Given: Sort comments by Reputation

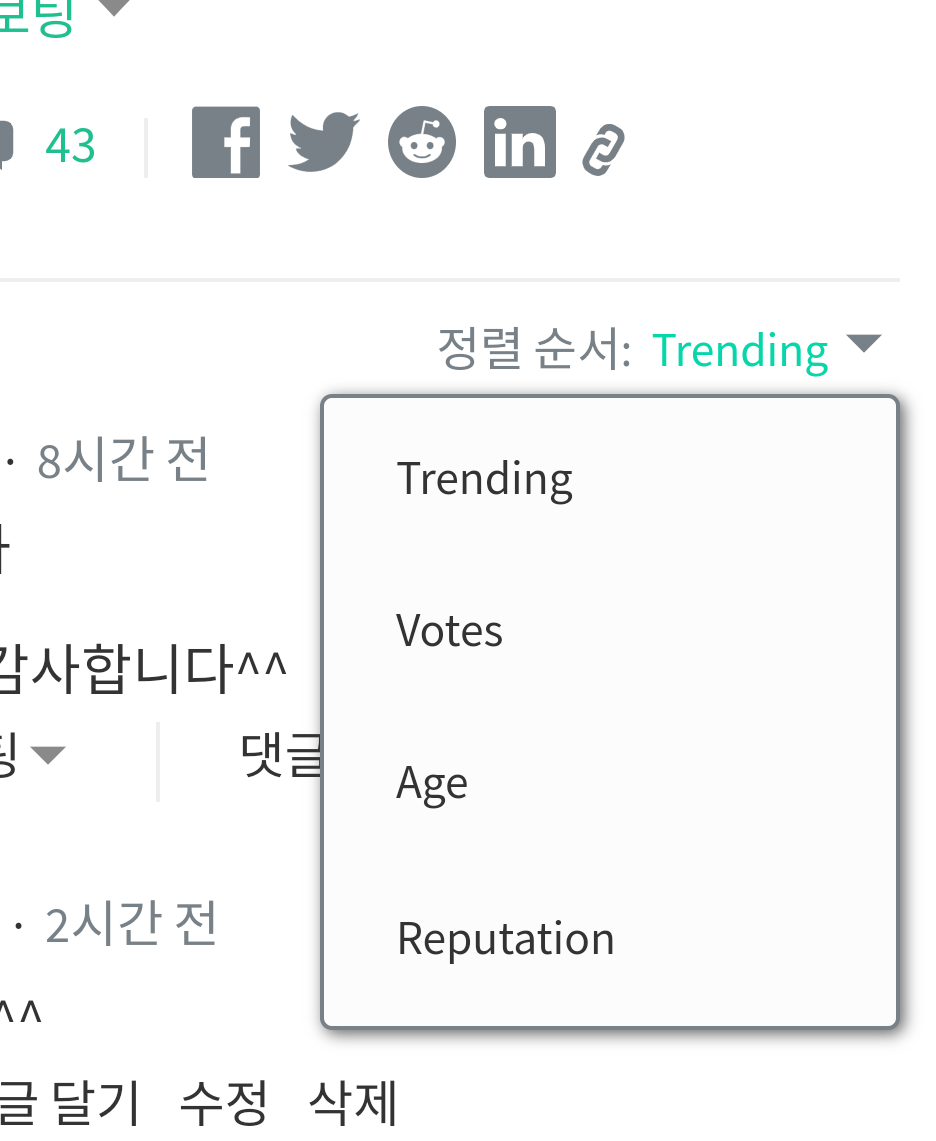Looking at the screenshot, I should click(x=505, y=938).
